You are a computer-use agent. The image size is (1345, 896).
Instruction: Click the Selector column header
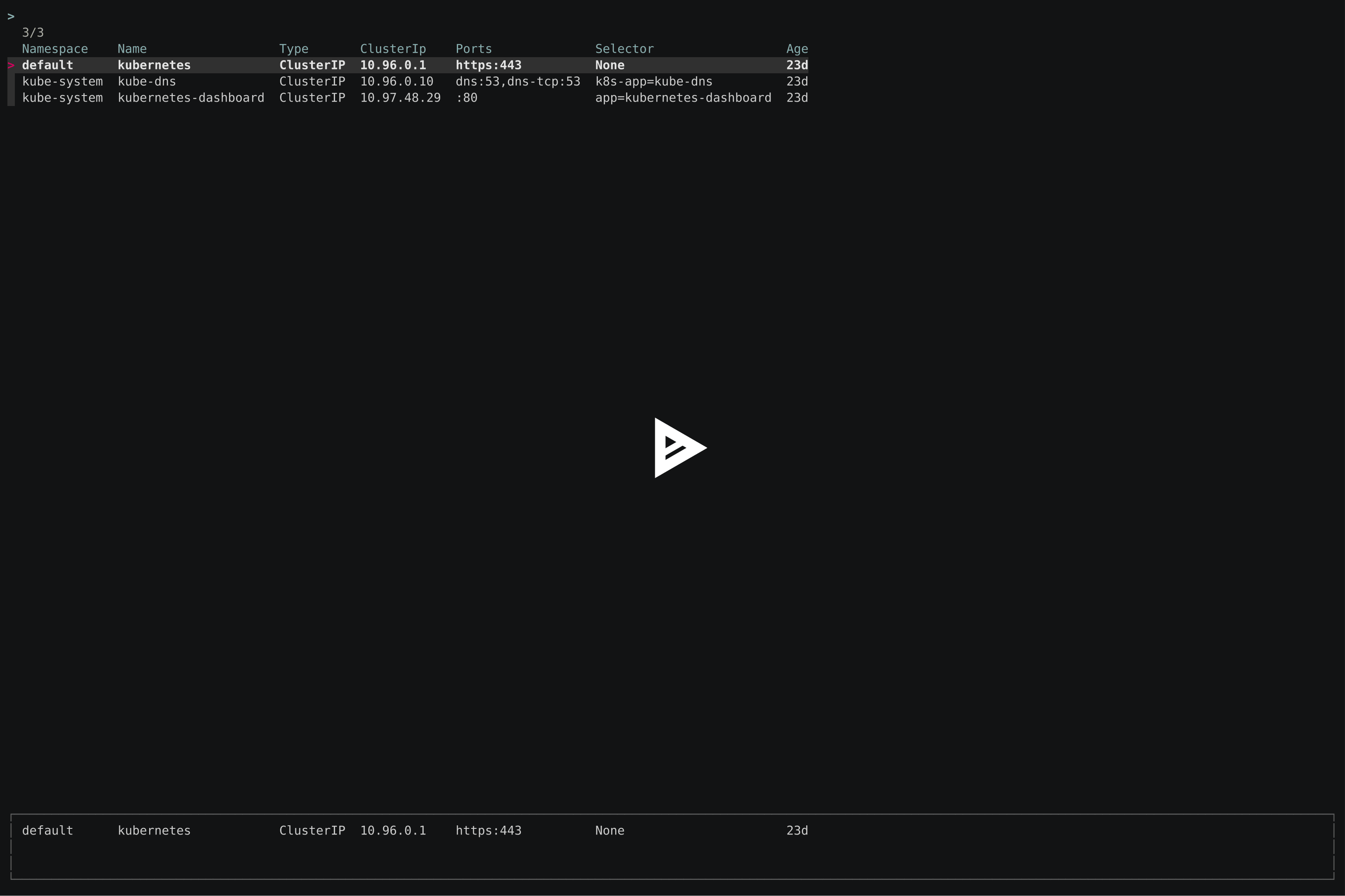coord(624,49)
